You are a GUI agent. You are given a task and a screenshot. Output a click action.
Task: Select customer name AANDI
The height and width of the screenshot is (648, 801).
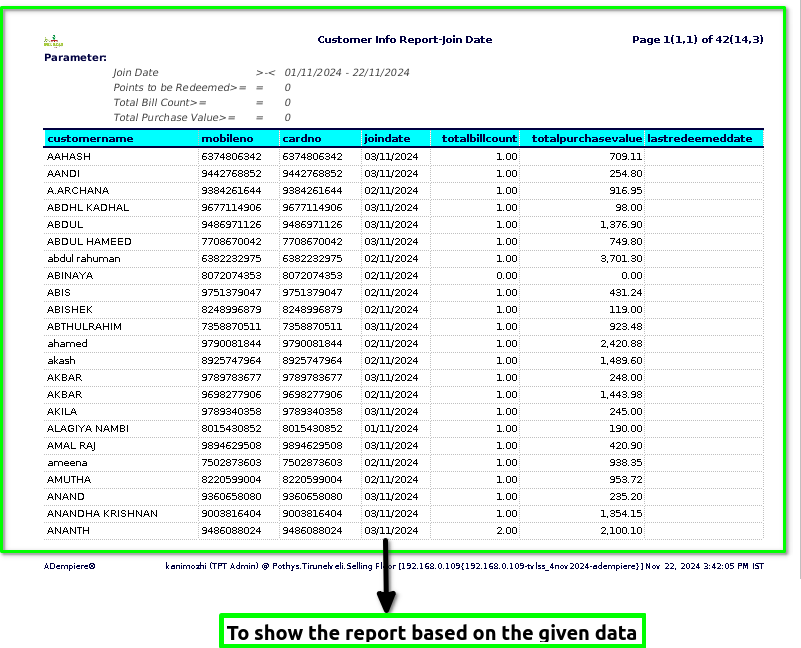click(63, 174)
